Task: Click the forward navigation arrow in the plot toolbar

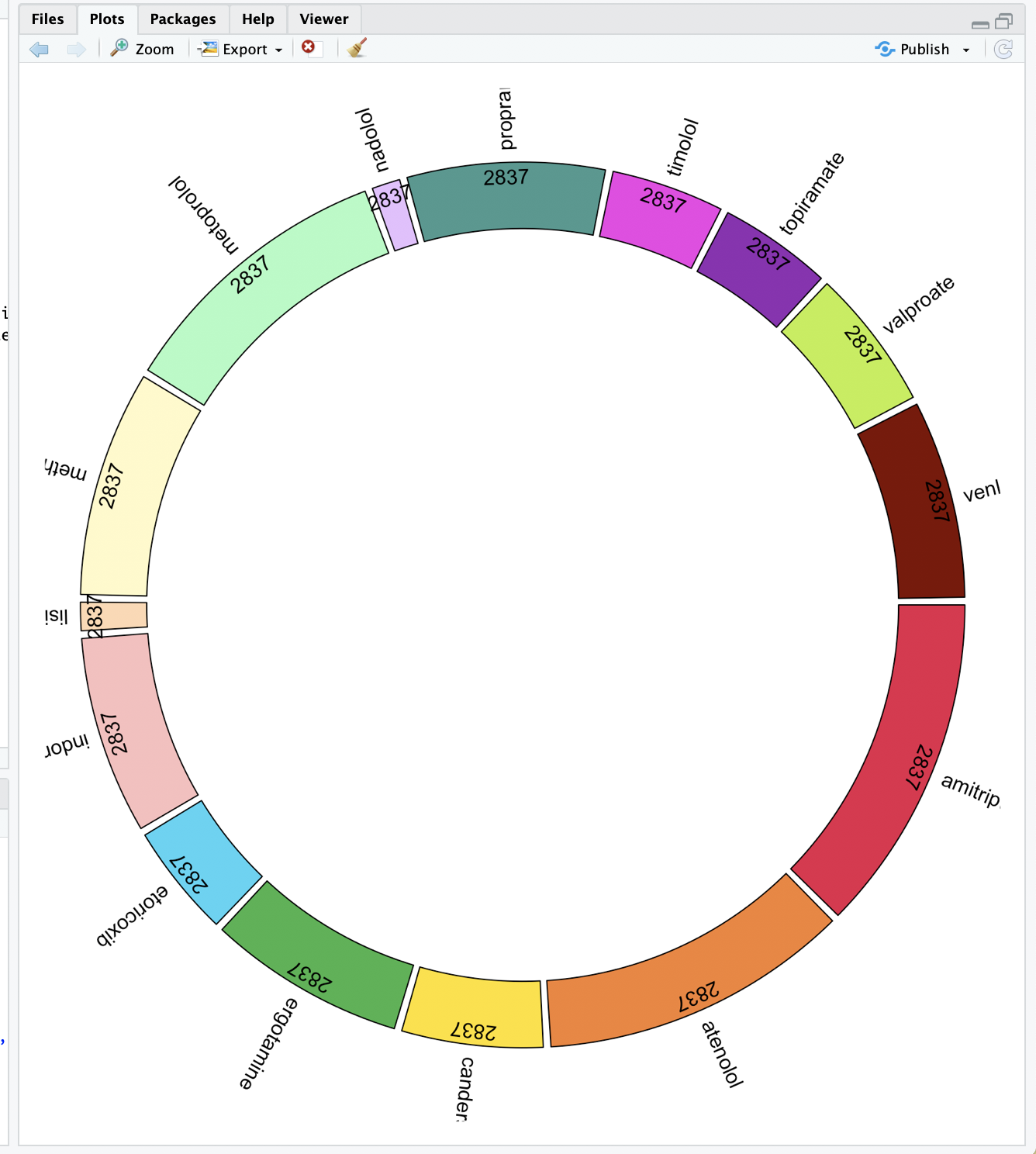Action: click(75, 48)
